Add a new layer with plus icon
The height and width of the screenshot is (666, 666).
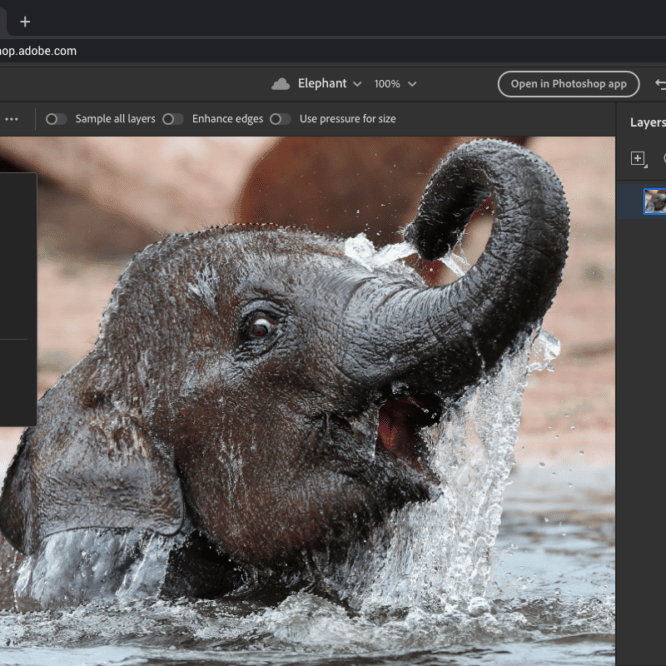point(638,159)
